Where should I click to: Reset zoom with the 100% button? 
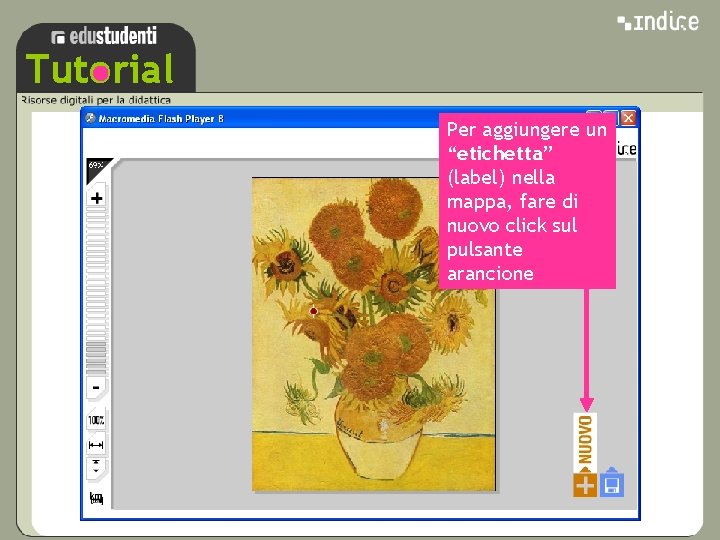tap(96, 420)
